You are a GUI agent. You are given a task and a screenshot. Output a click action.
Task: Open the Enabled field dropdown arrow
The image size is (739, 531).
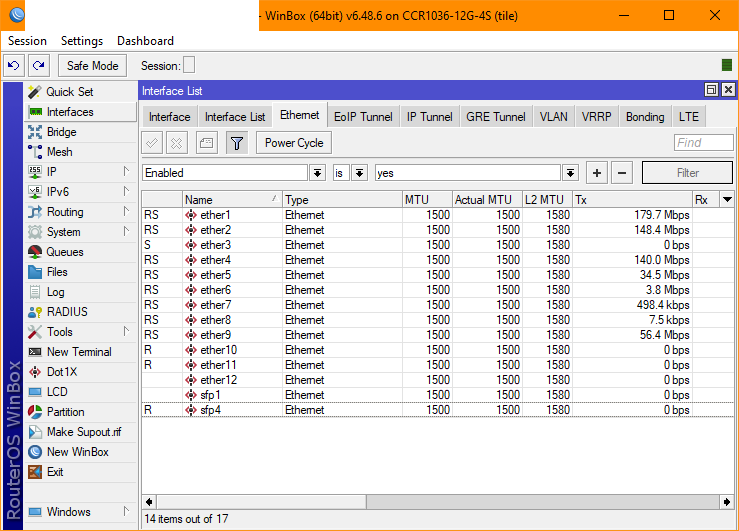click(x=318, y=173)
